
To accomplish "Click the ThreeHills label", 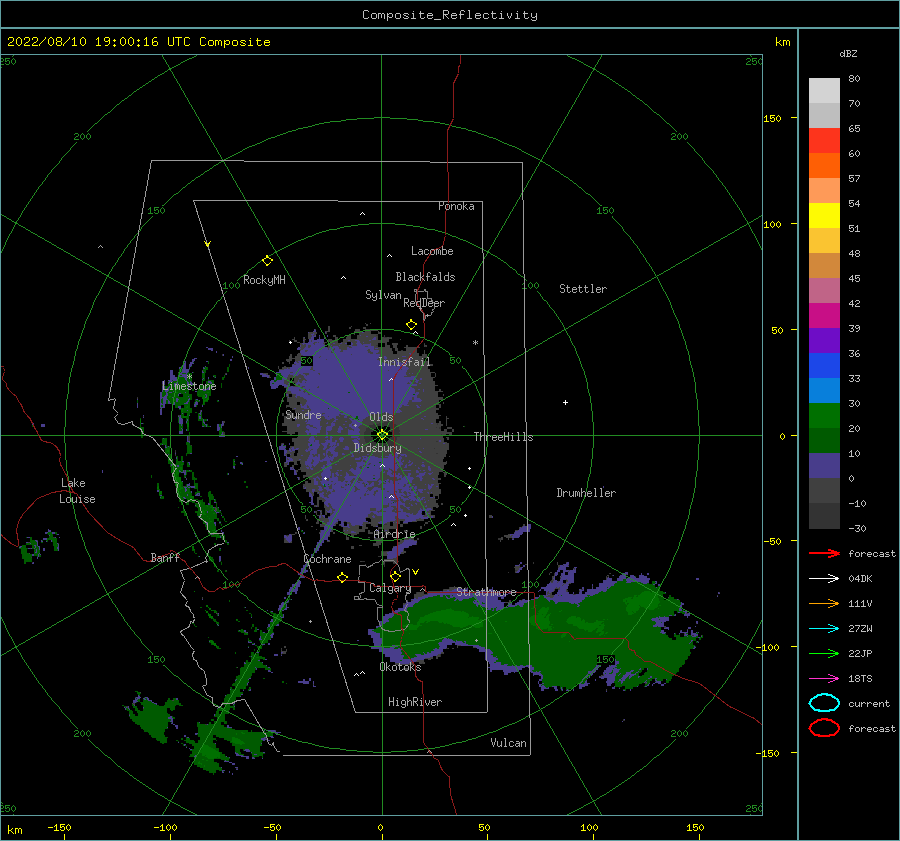I will [x=503, y=437].
